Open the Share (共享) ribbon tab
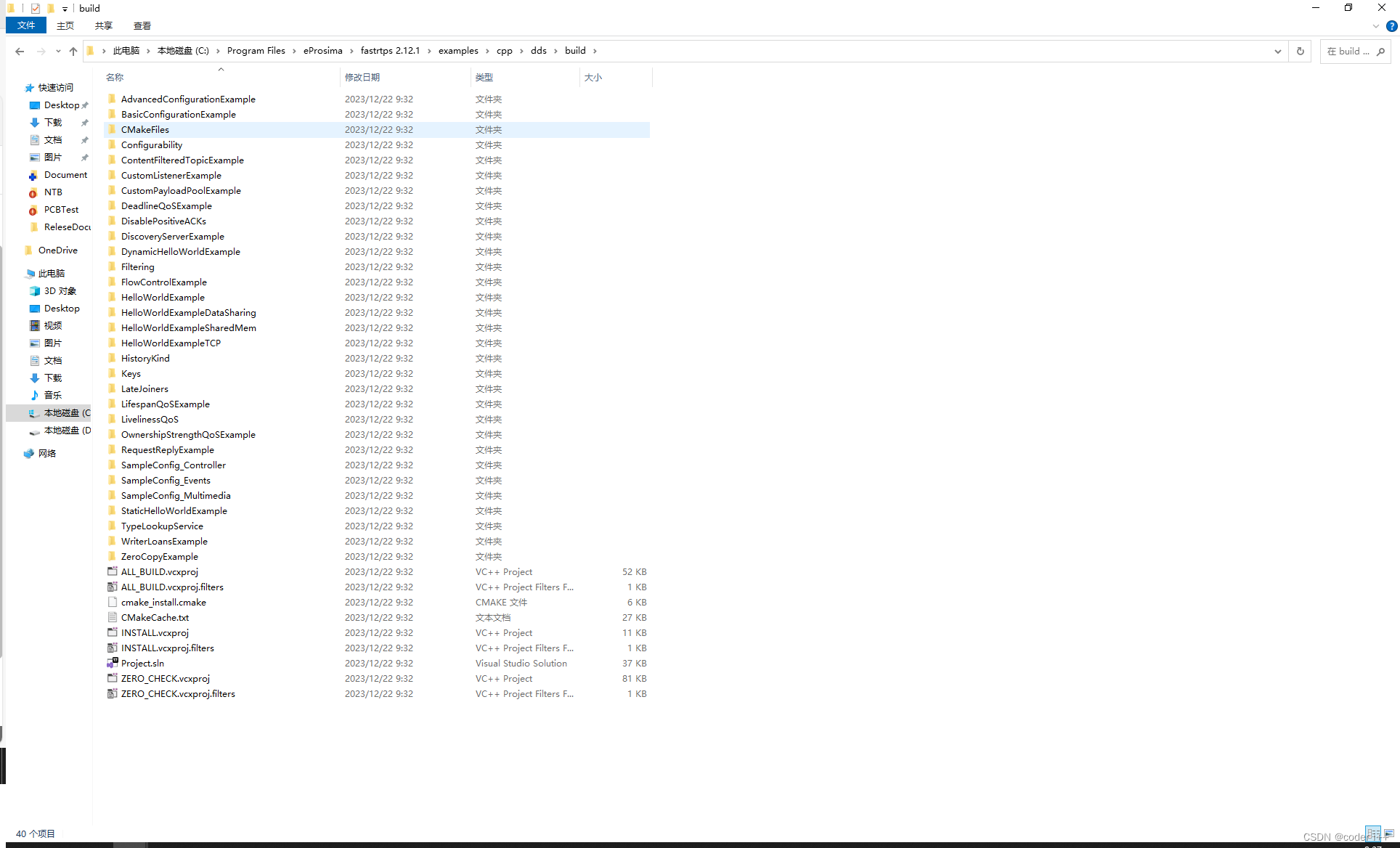 [104, 25]
